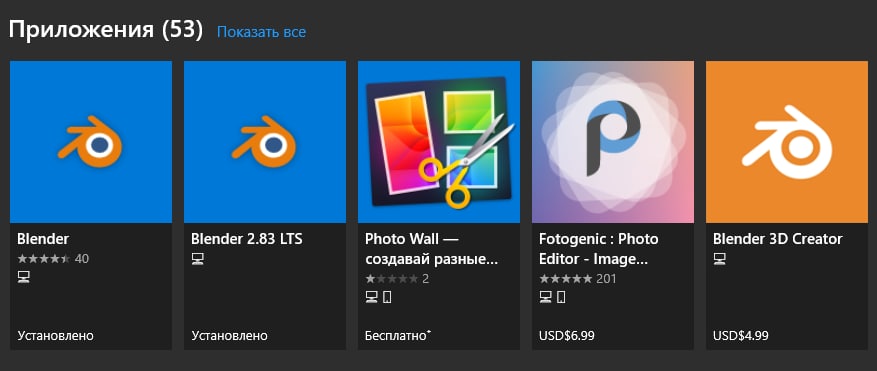
Task: Click the 'Показать все' link
Action: click(261, 32)
